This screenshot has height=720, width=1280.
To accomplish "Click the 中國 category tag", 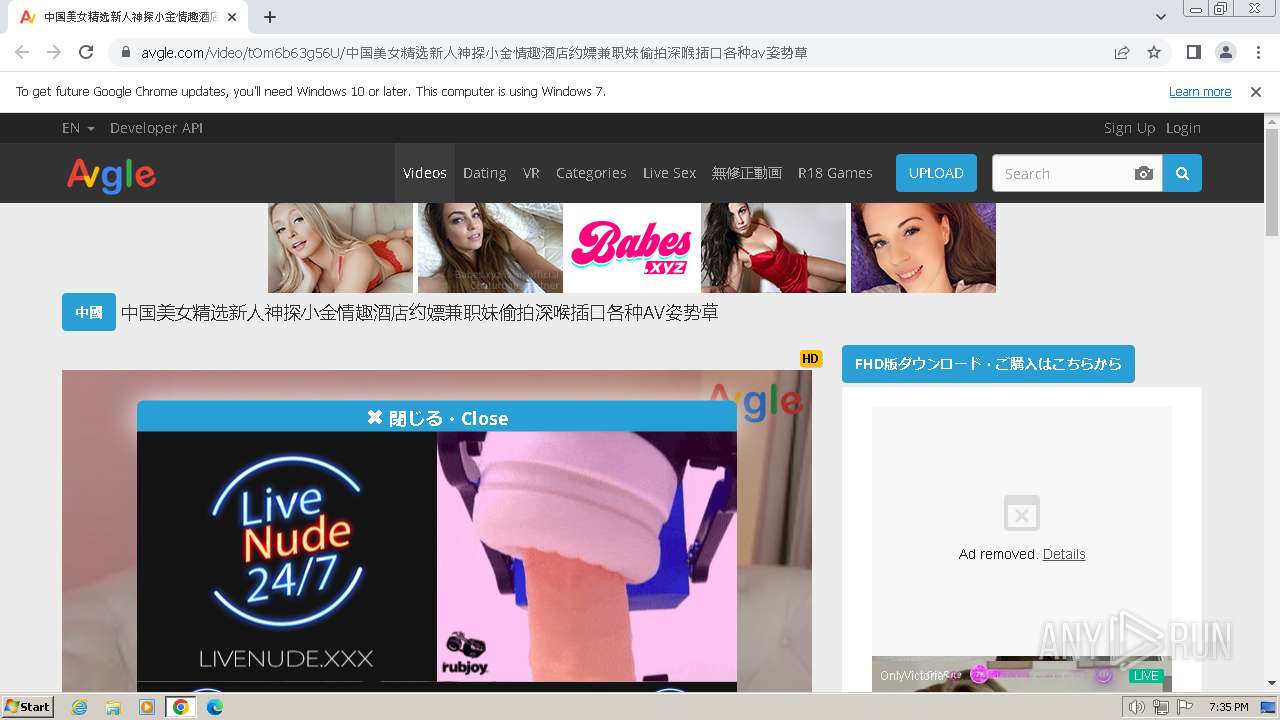I will pyautogui.click(x=89, y=312).
